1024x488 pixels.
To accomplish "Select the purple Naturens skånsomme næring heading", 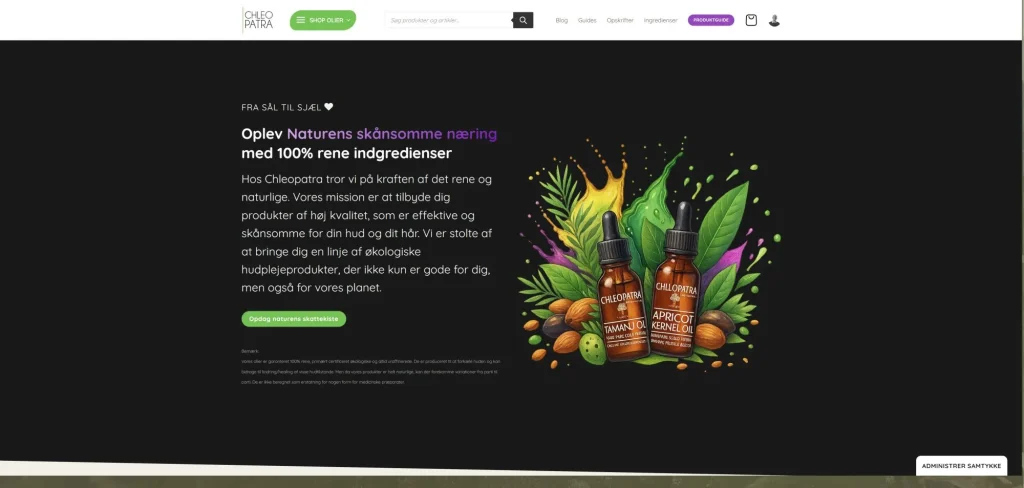I will (392, 134).
